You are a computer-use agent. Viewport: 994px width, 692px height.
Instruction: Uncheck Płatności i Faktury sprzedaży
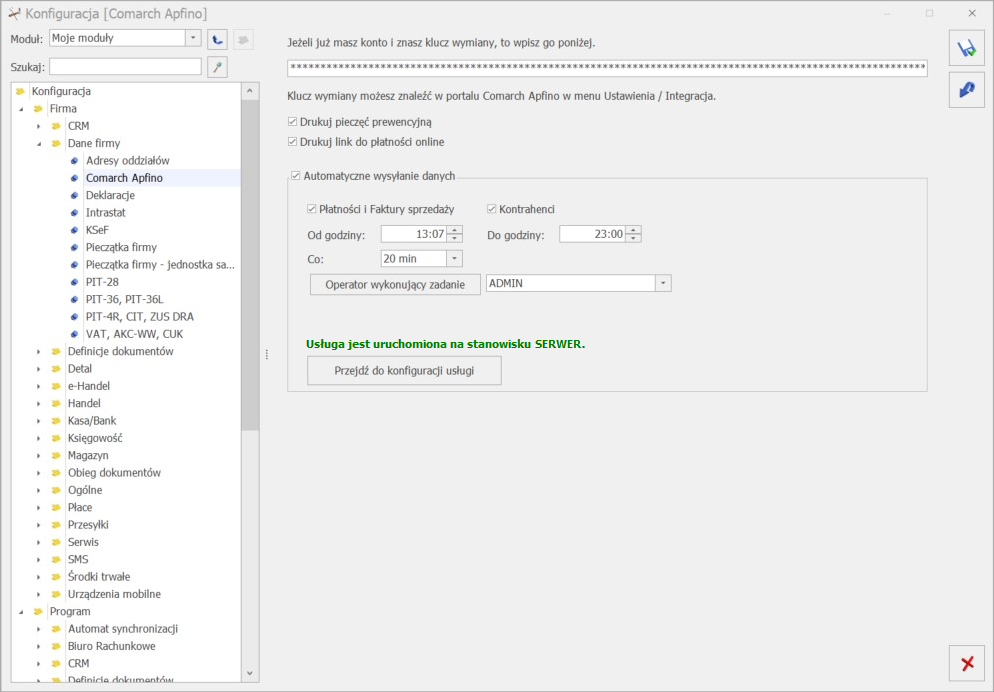click(311, 209)
